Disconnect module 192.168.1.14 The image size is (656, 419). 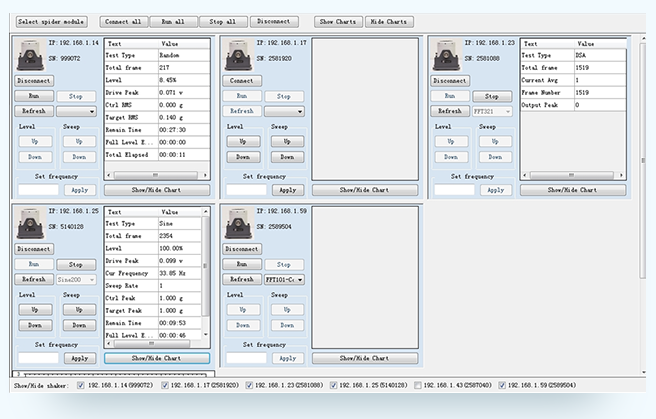[34, 81]
